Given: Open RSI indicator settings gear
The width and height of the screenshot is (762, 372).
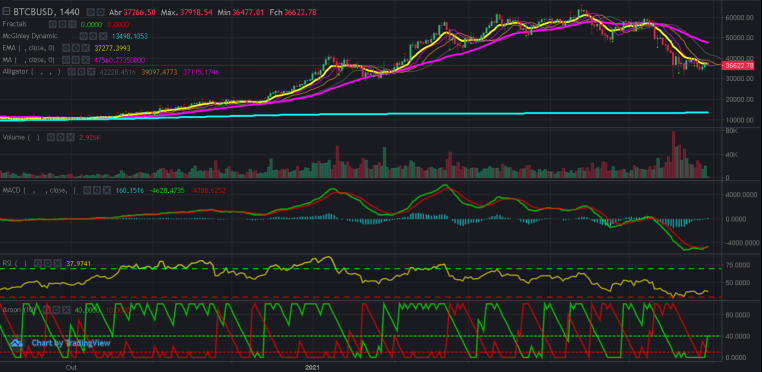Looking at the screenshot, I should 48,263.
